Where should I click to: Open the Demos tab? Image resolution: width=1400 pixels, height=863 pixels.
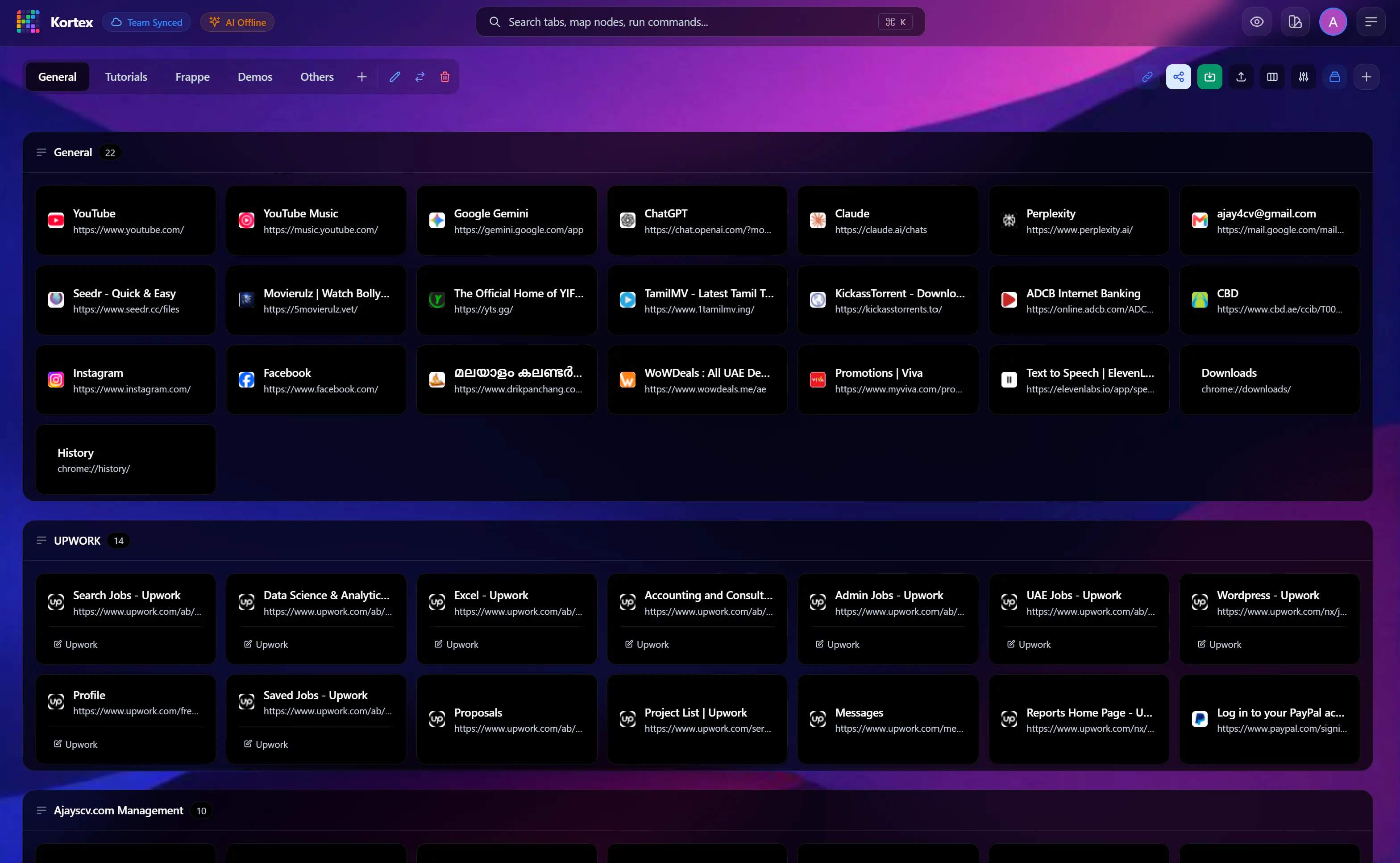[255, 76]
